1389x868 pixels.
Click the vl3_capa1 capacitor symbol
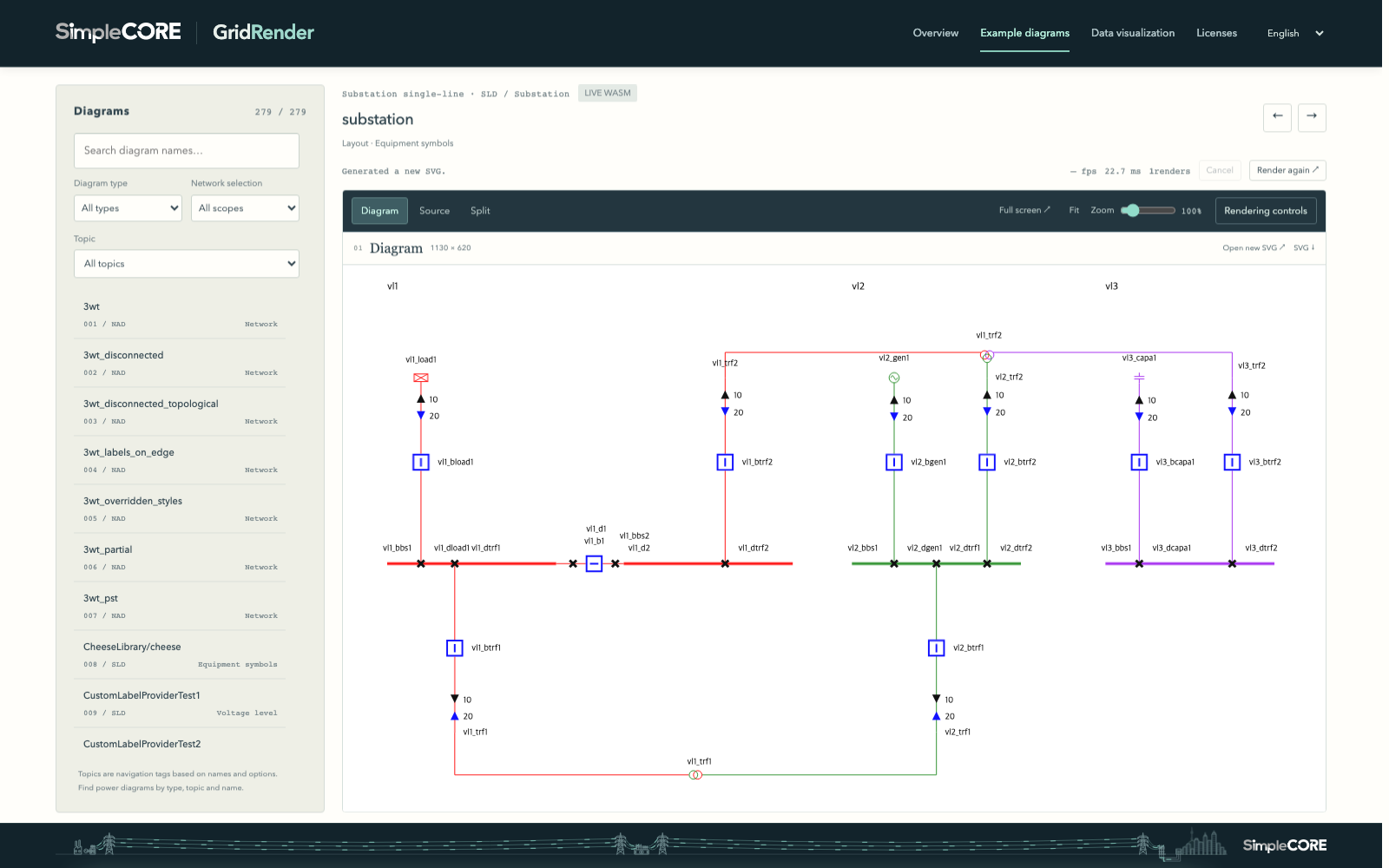[x=1139, y=378]
